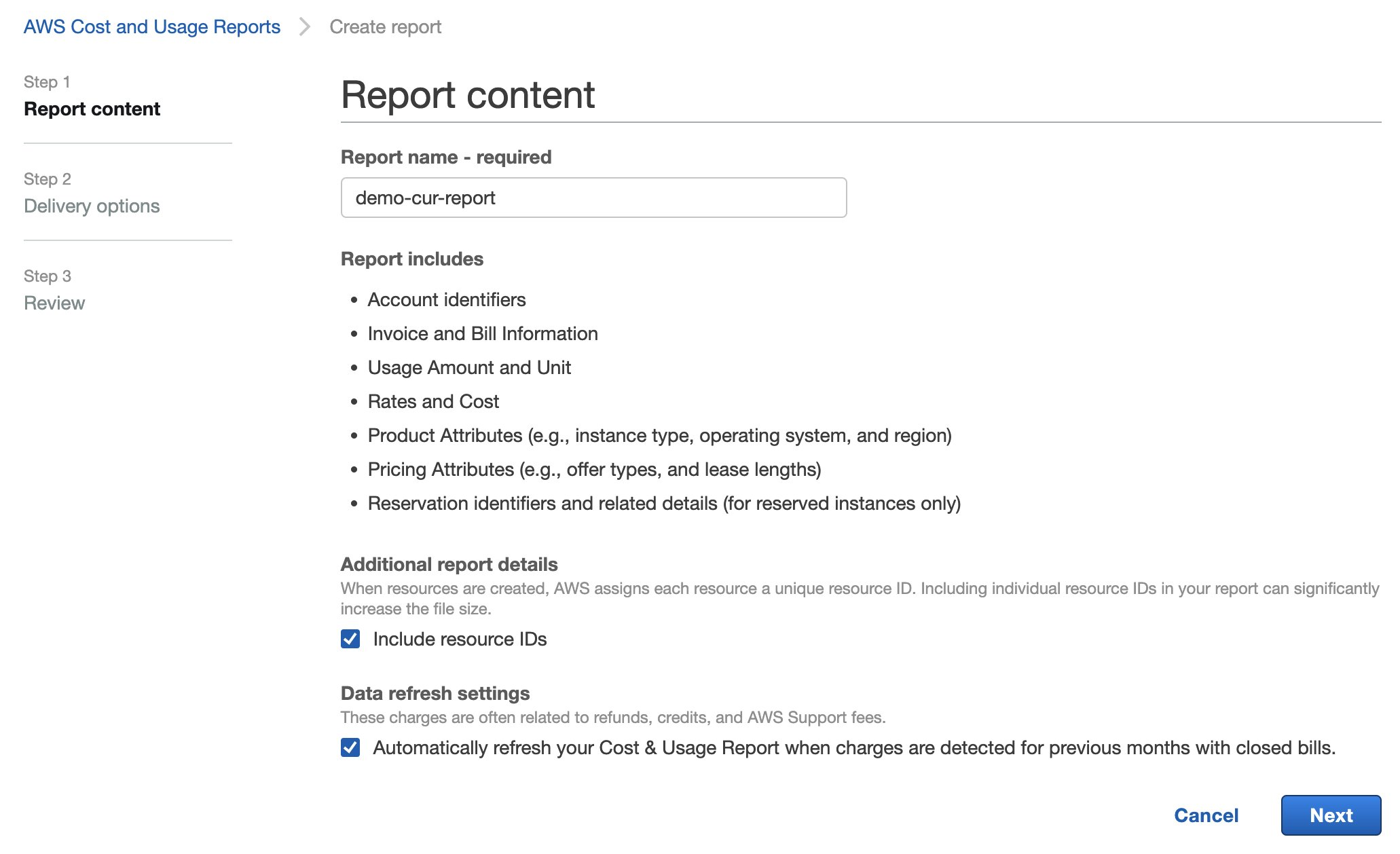Navigate to Step 2 Delivery options

point(92,206)
